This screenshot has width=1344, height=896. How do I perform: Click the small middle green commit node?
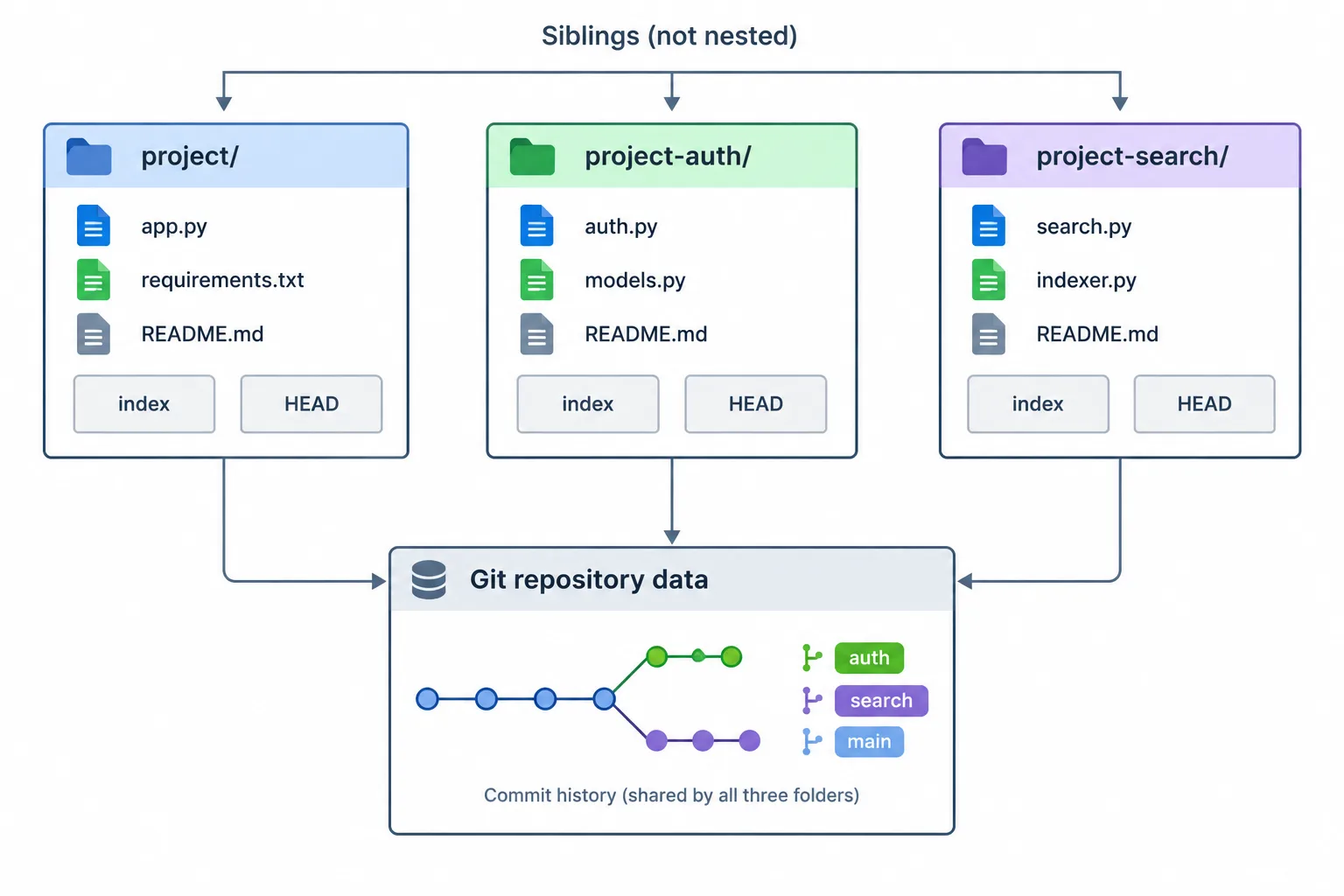(x=698, y=656)
